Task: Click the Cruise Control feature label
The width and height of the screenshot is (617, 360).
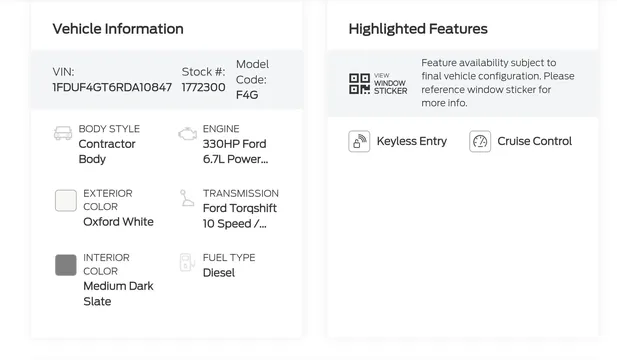Action: pyautogui.click(x=534, y=141)
